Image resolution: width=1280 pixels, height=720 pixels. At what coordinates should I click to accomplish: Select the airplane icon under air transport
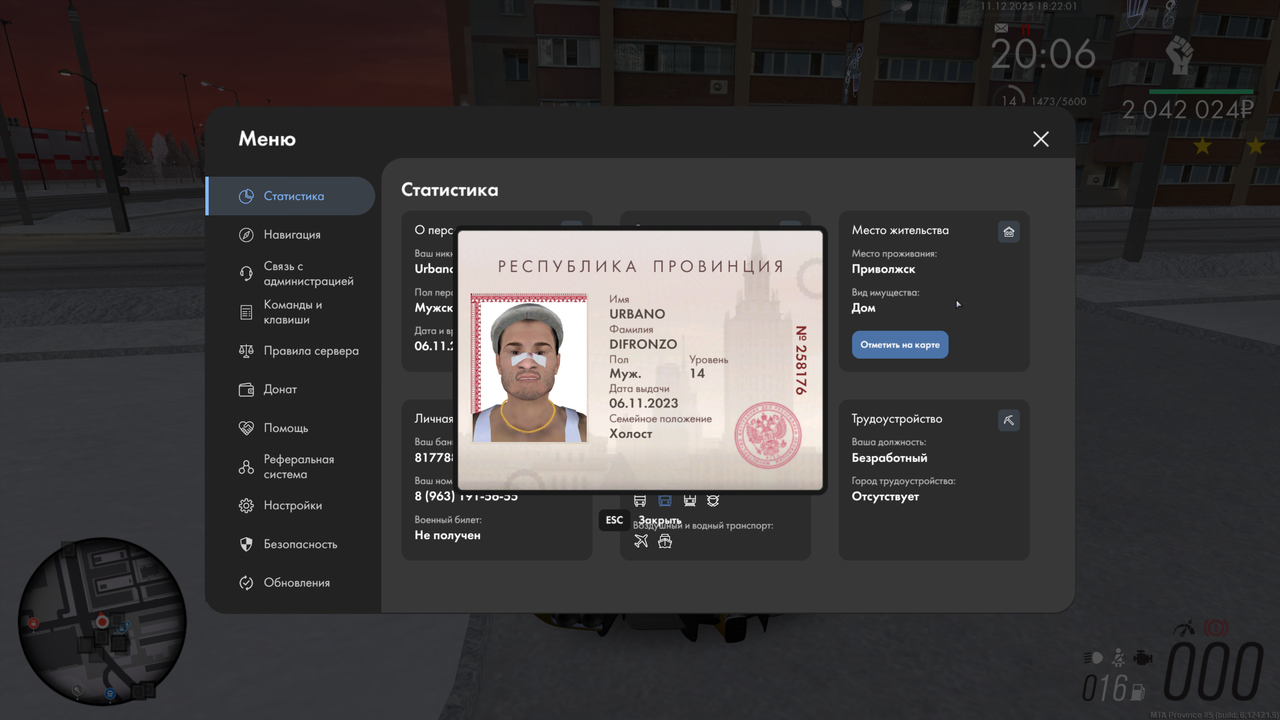click(640, 540)
